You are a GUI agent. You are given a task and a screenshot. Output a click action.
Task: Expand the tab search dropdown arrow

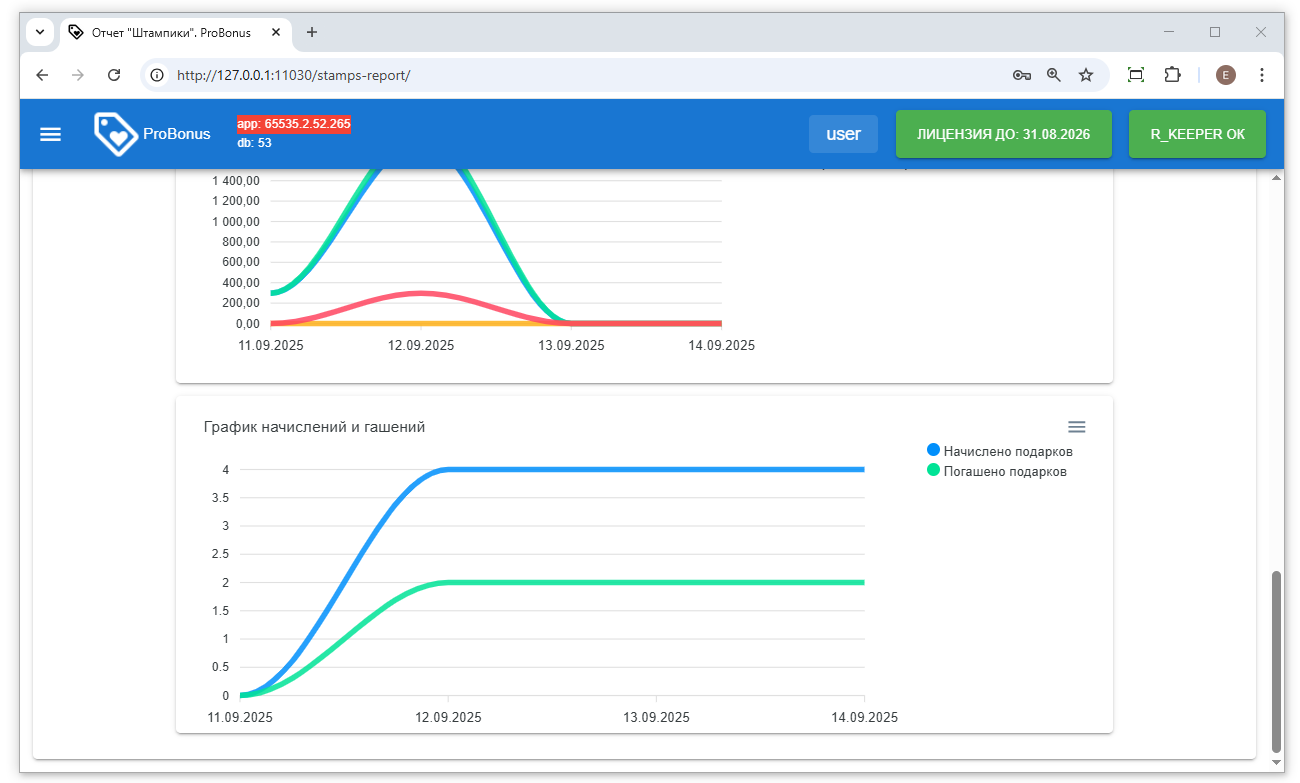[x=40, y=32]
